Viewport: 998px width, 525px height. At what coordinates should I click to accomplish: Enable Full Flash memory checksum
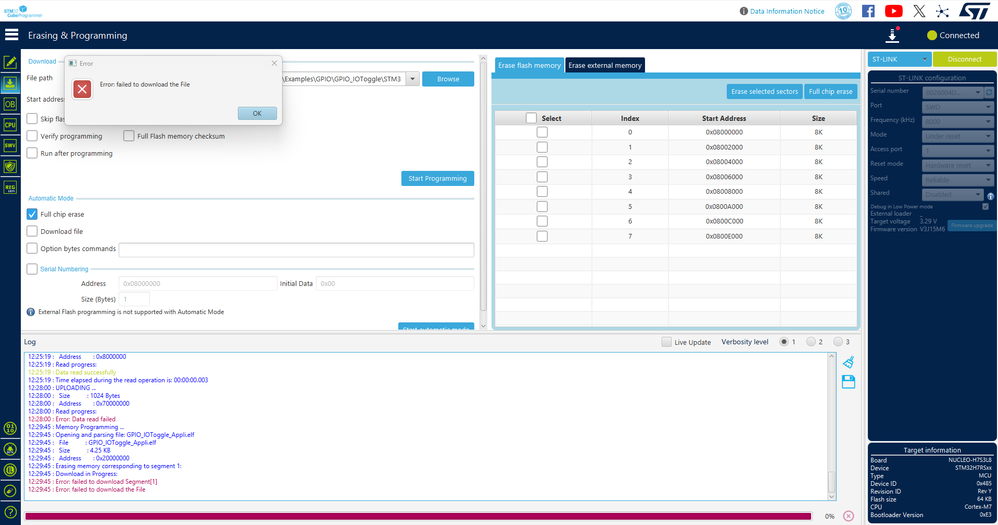(129, 136)
